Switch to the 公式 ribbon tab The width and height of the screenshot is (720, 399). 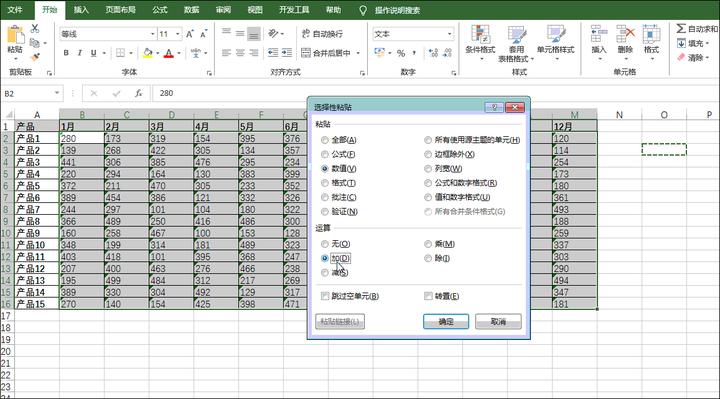(x=160, y=10)
